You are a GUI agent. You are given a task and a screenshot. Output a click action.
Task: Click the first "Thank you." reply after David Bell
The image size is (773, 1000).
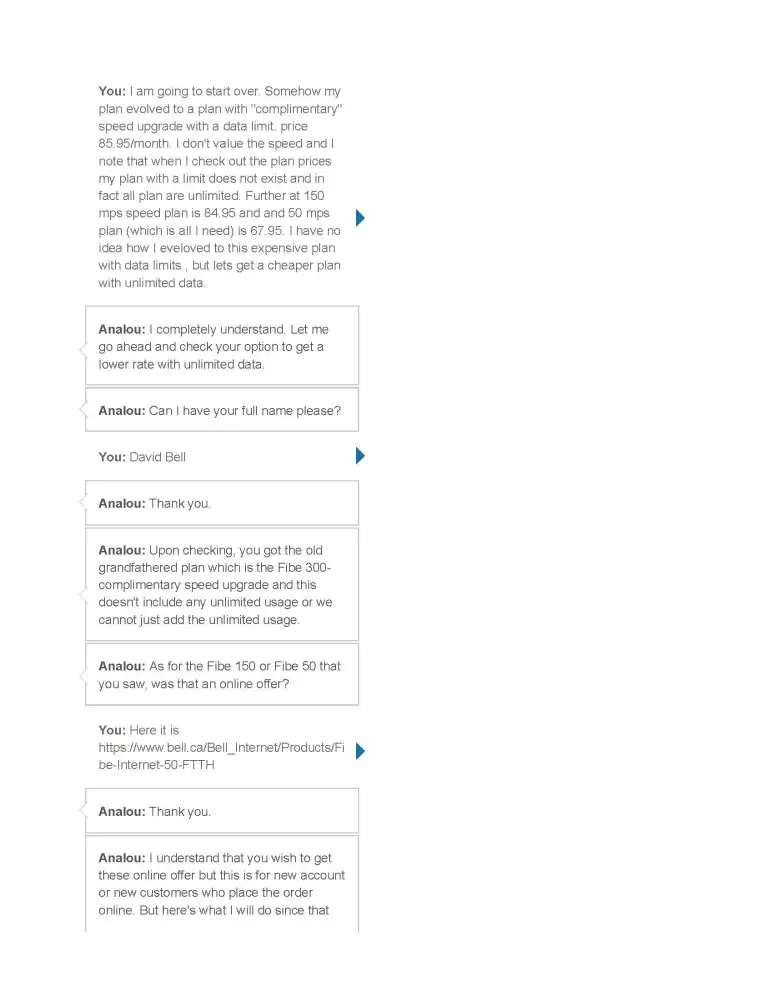[180, 504]
